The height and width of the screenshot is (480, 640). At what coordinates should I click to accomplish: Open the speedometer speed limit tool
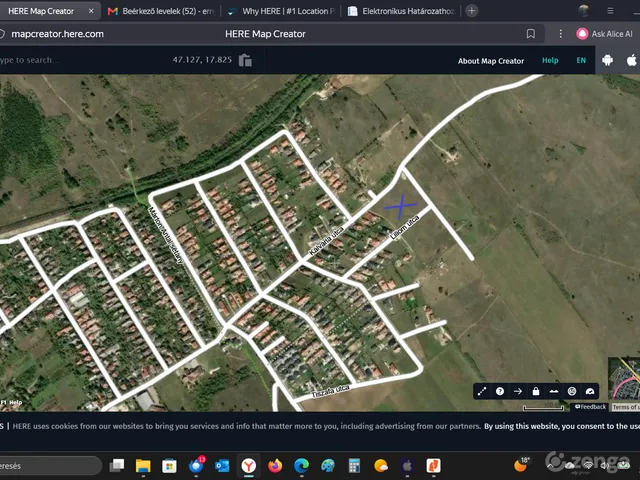590,391
